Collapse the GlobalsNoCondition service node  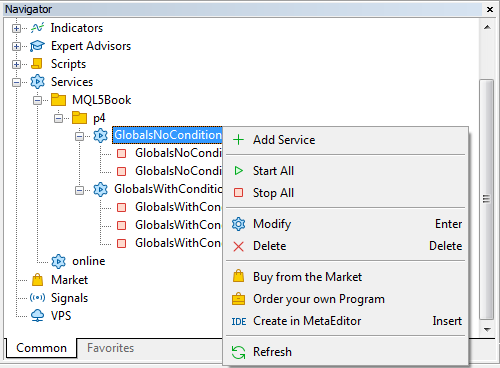point(79,136)
